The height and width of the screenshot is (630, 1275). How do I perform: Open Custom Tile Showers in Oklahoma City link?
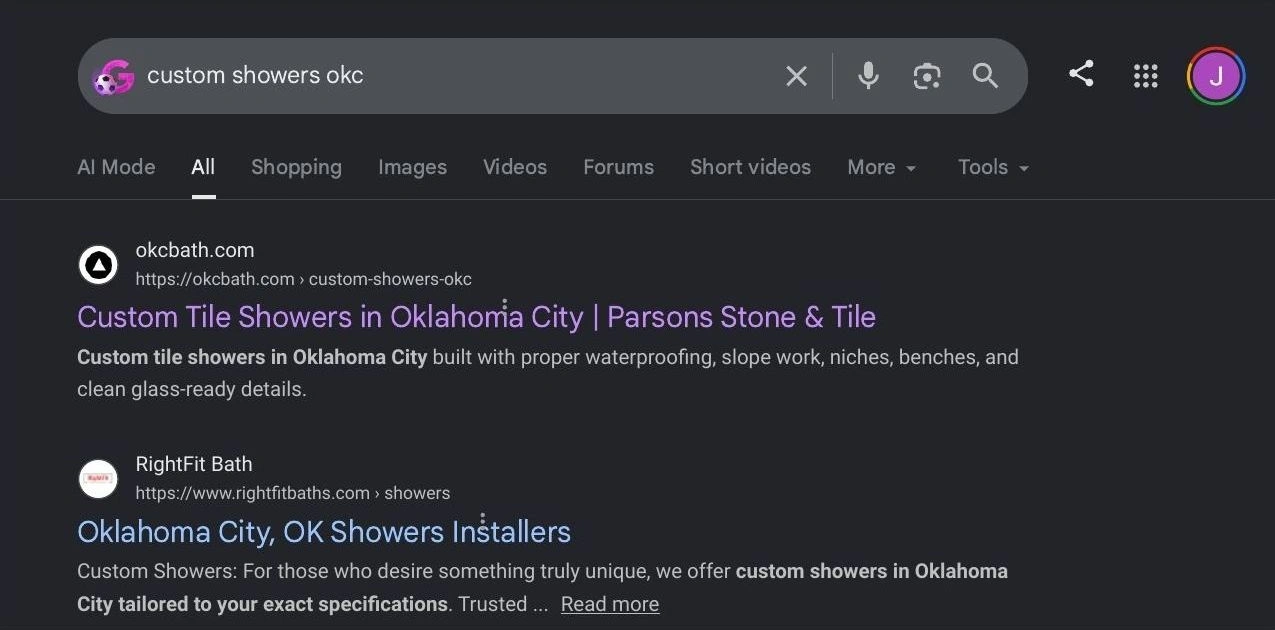click(476, 317)
